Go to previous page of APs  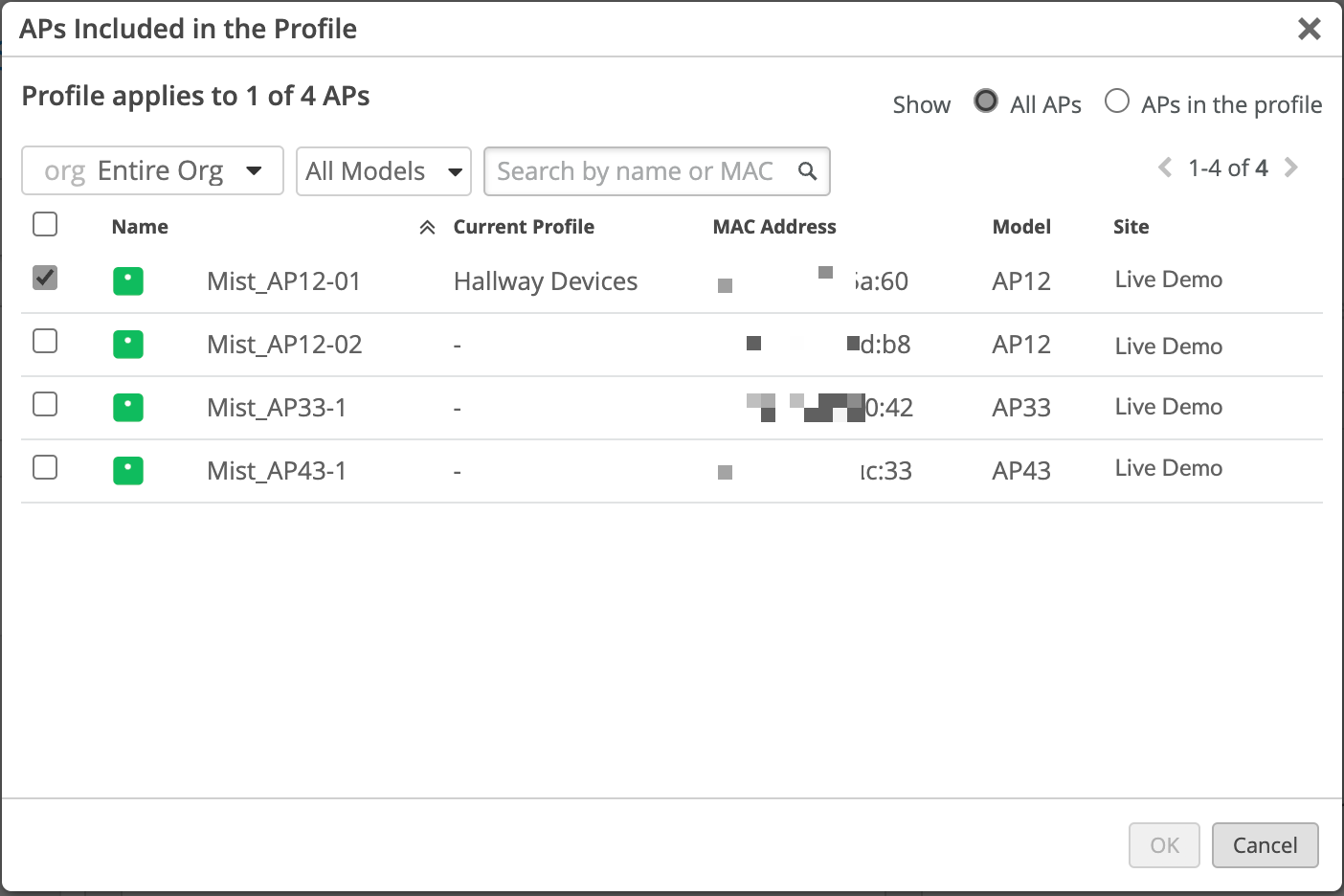click(1165, 168)
